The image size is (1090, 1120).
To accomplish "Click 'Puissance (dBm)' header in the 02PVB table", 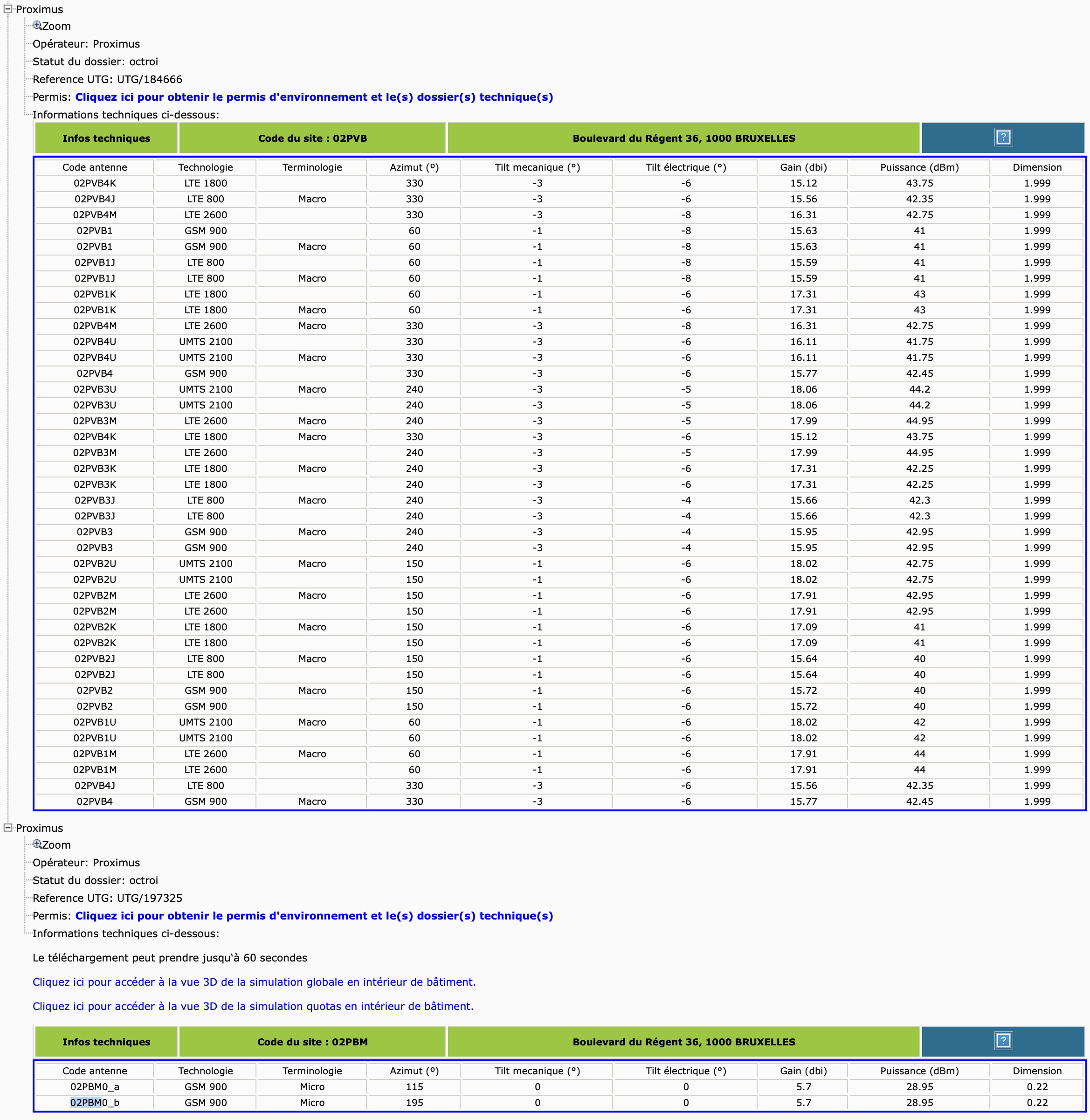I will click(x=919, y=167).
